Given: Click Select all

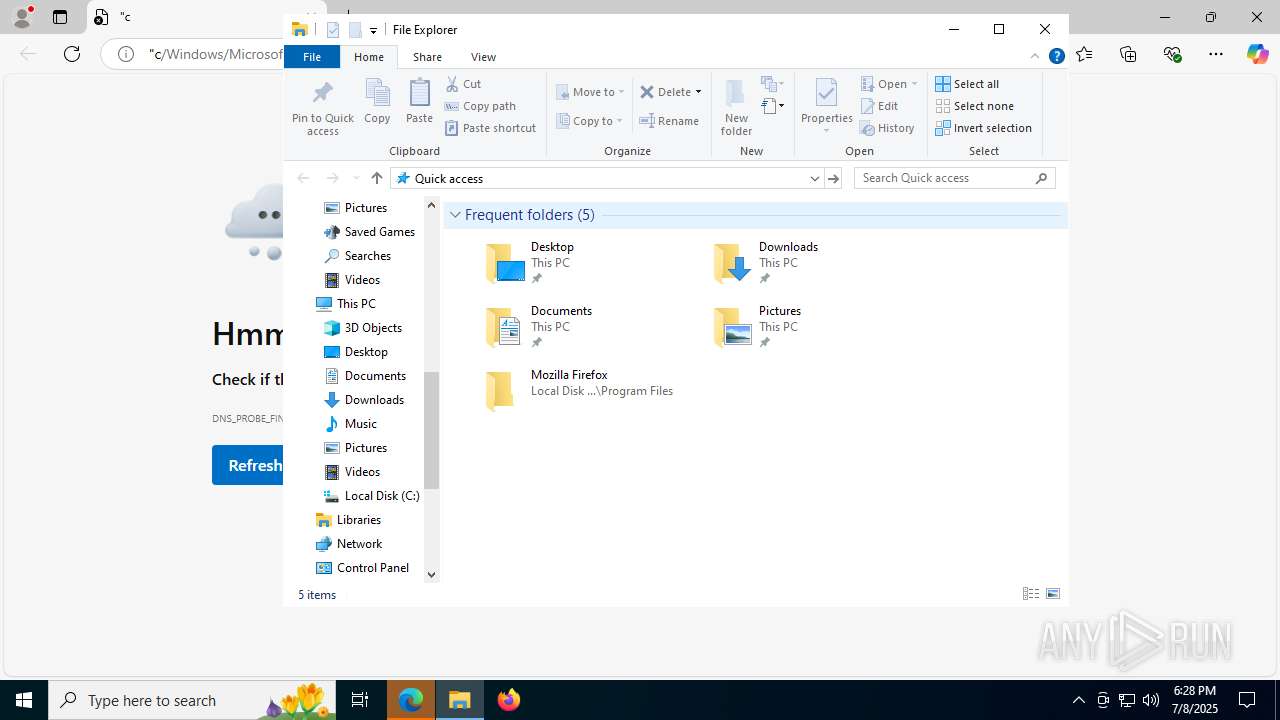Looking at the screenshot, I should click(x=967, y=84).
